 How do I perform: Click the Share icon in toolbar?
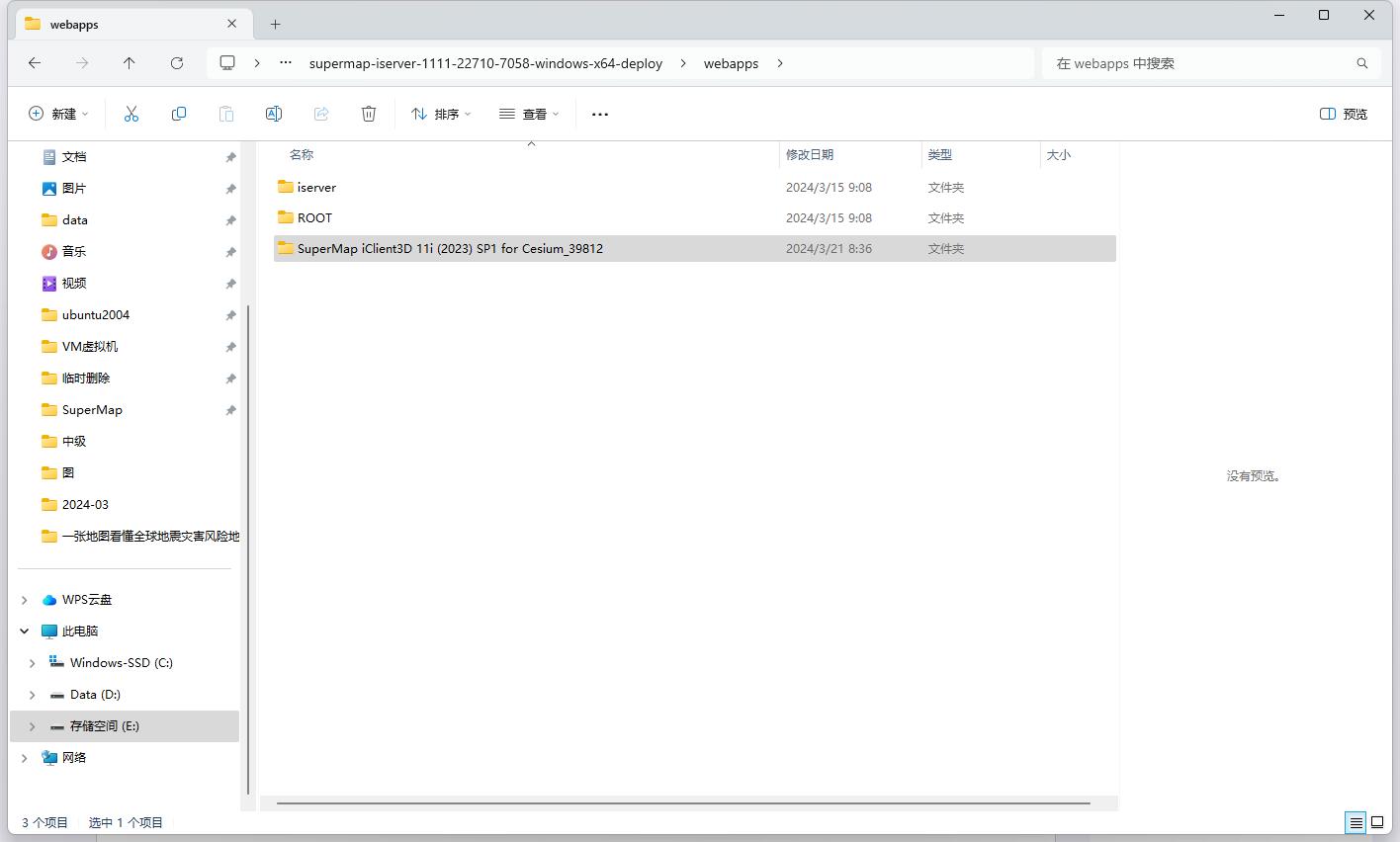pyautogui.click(x=321, y=114)
